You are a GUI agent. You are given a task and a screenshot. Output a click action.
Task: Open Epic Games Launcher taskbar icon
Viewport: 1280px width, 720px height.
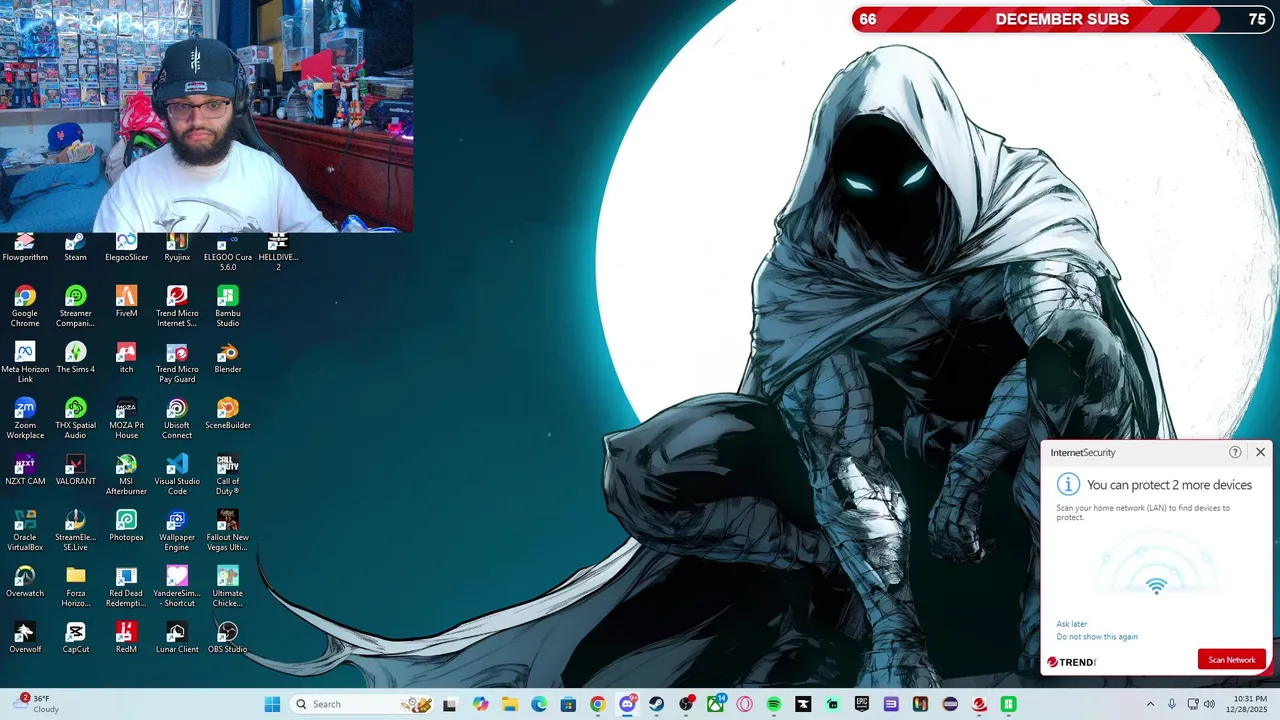[862, 704]
